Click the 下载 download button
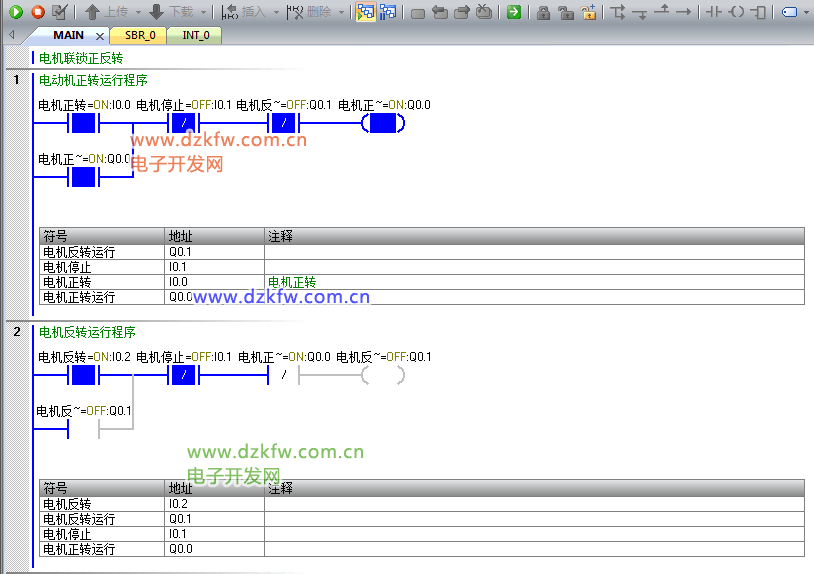This screenshot has width=814, height=574. pos(171,12)
